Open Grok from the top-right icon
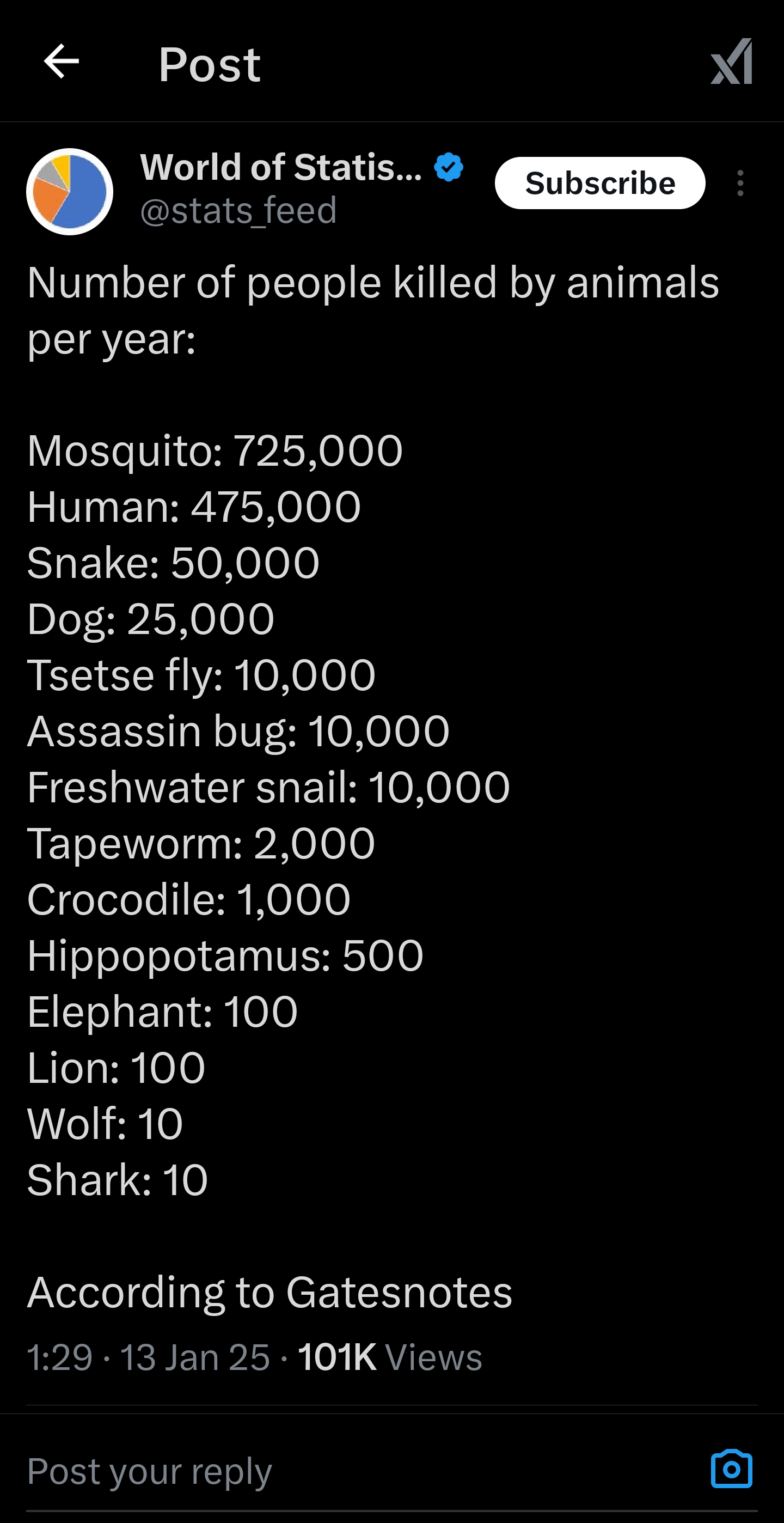The height and width of the screenshot is (1523, 784). pos(731,62)
